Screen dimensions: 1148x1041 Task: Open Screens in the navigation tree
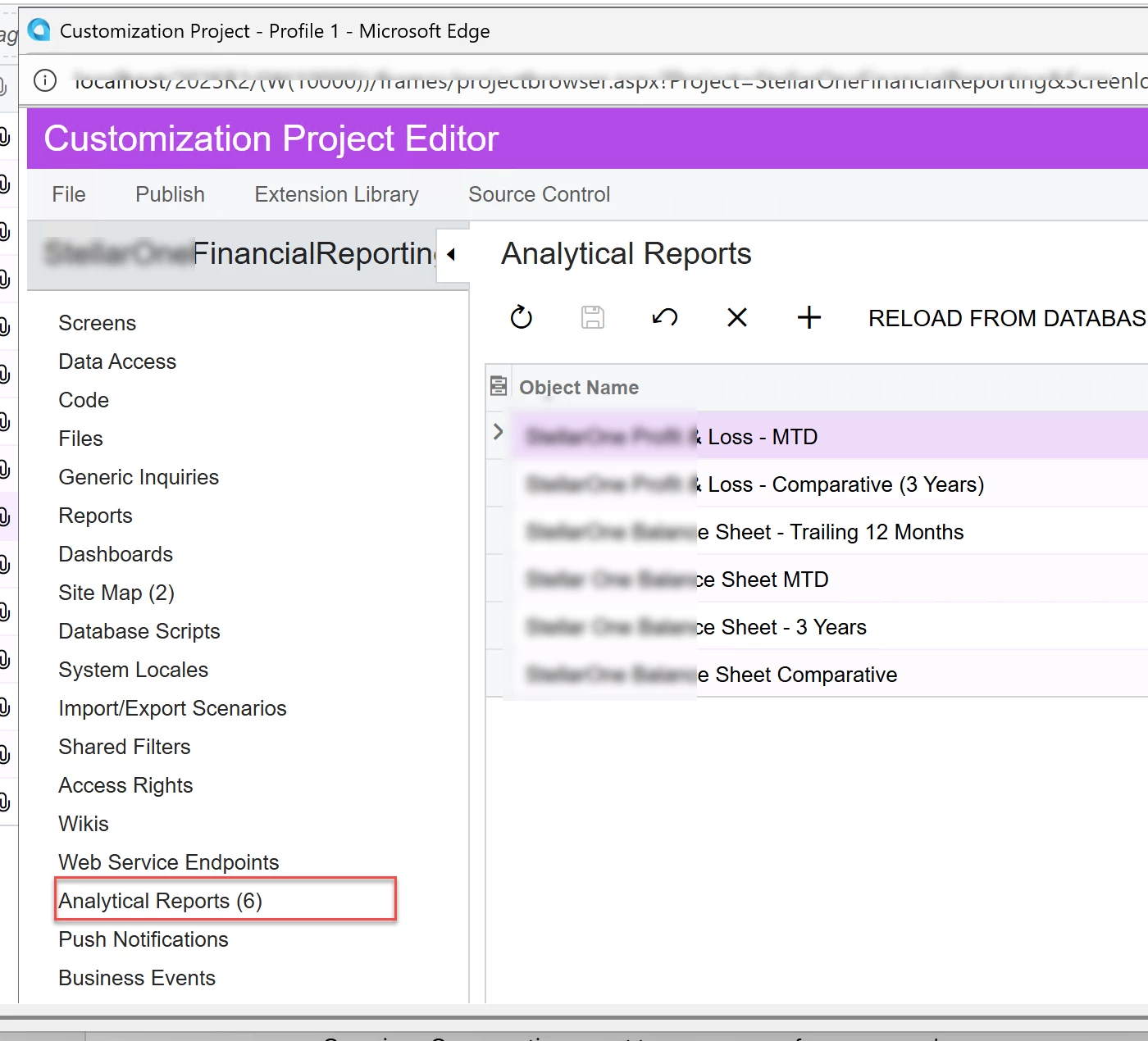tap(97, 323)
